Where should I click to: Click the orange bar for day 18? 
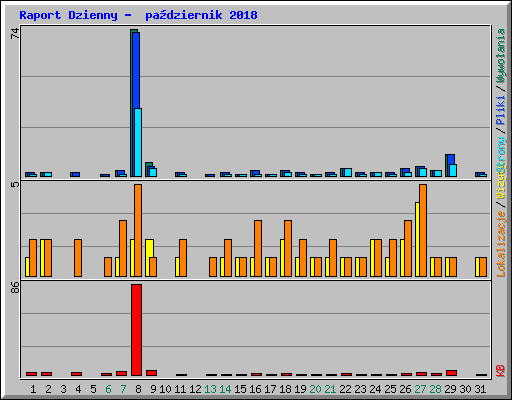click(x=288, y=248)
